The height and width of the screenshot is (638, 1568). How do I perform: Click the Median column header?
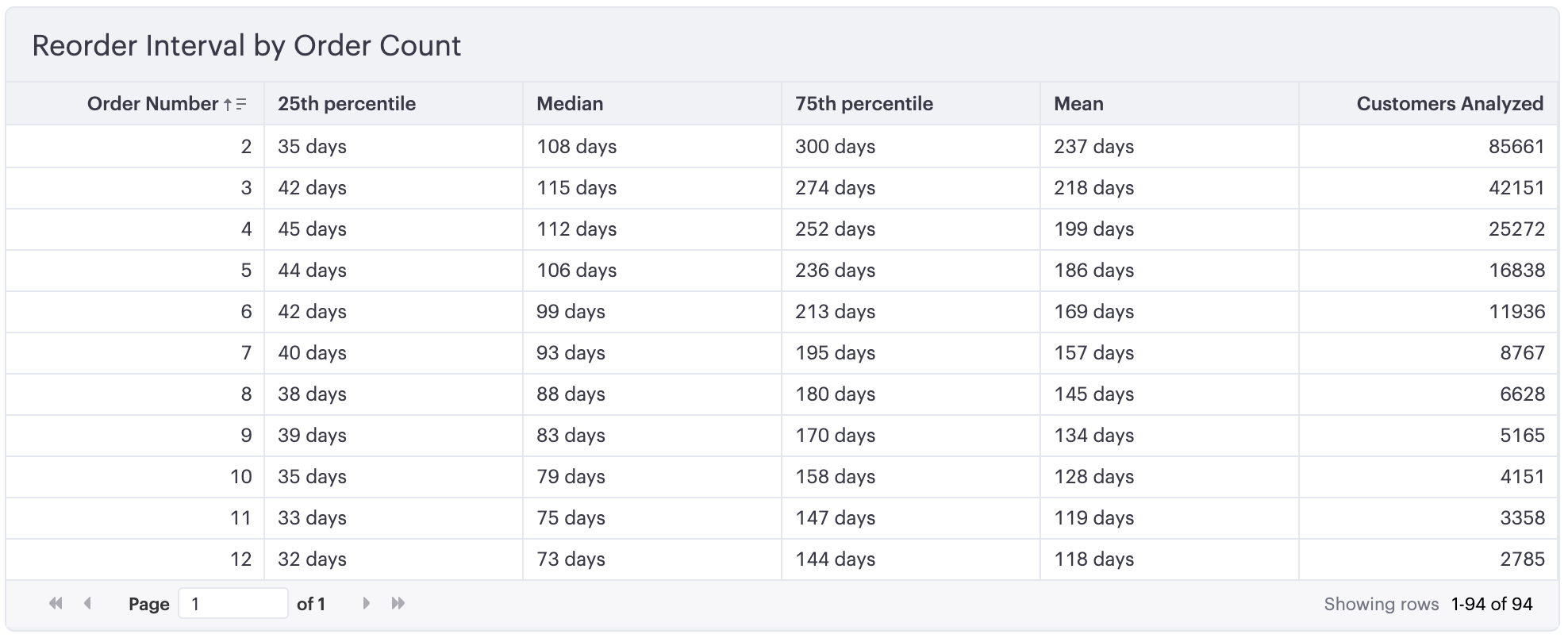tap(570, 103)
